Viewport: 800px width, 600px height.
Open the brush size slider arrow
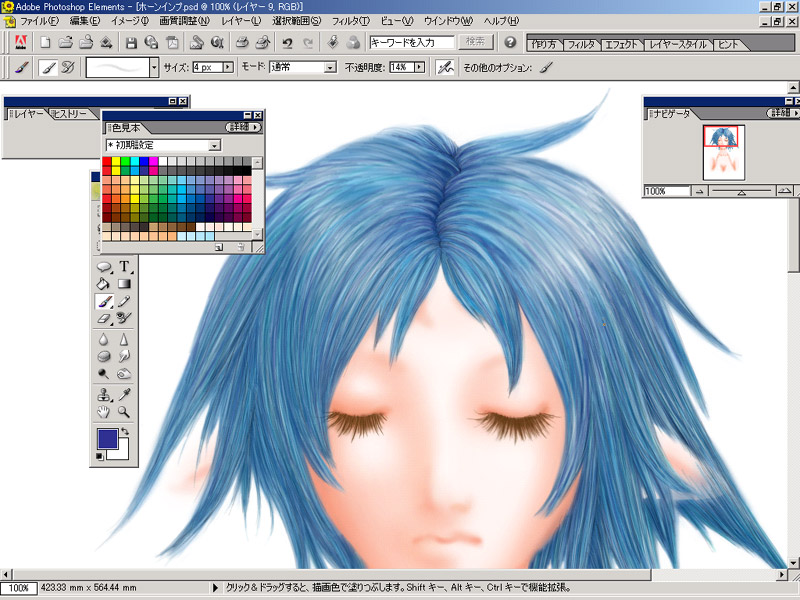(x=228, y=67)
